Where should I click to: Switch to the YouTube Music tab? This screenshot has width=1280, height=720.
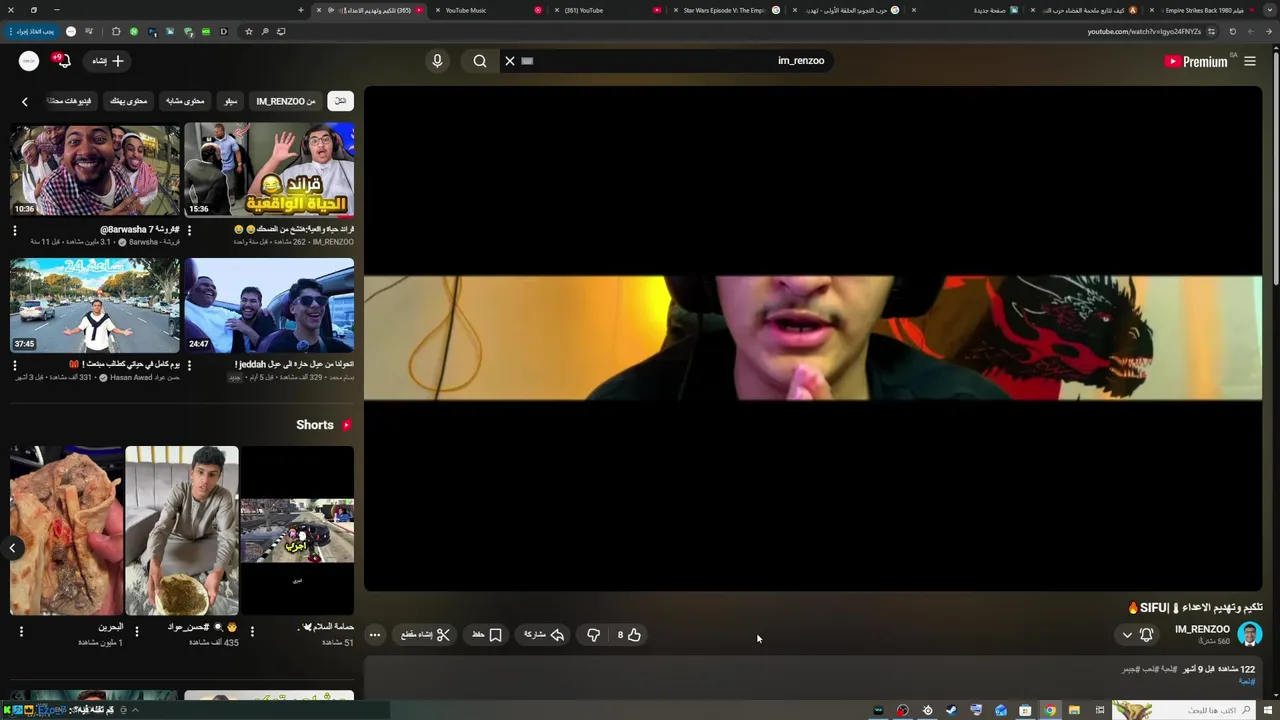point(490,10)
